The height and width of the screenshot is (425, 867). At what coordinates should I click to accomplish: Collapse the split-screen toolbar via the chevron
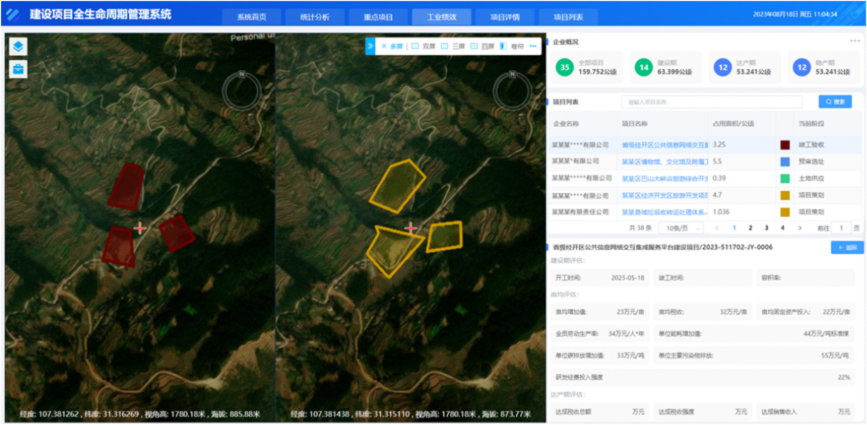coord(371,46)
